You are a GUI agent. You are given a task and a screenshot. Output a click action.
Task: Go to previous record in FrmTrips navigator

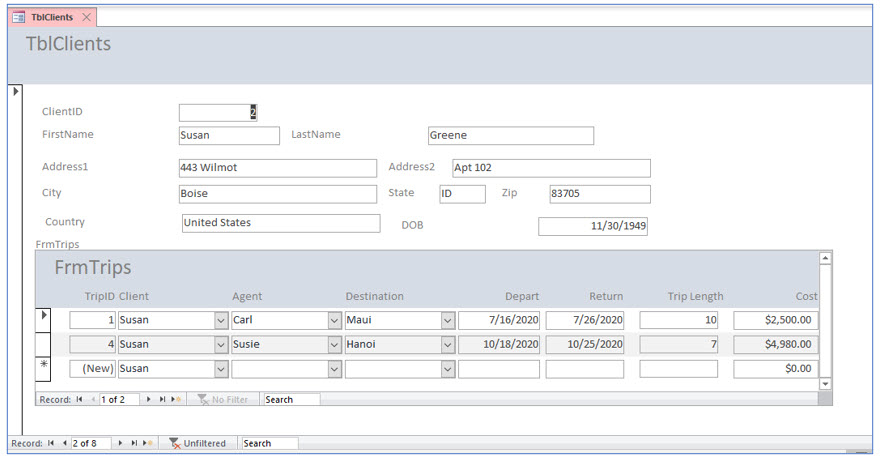click(x=93, y=399)
